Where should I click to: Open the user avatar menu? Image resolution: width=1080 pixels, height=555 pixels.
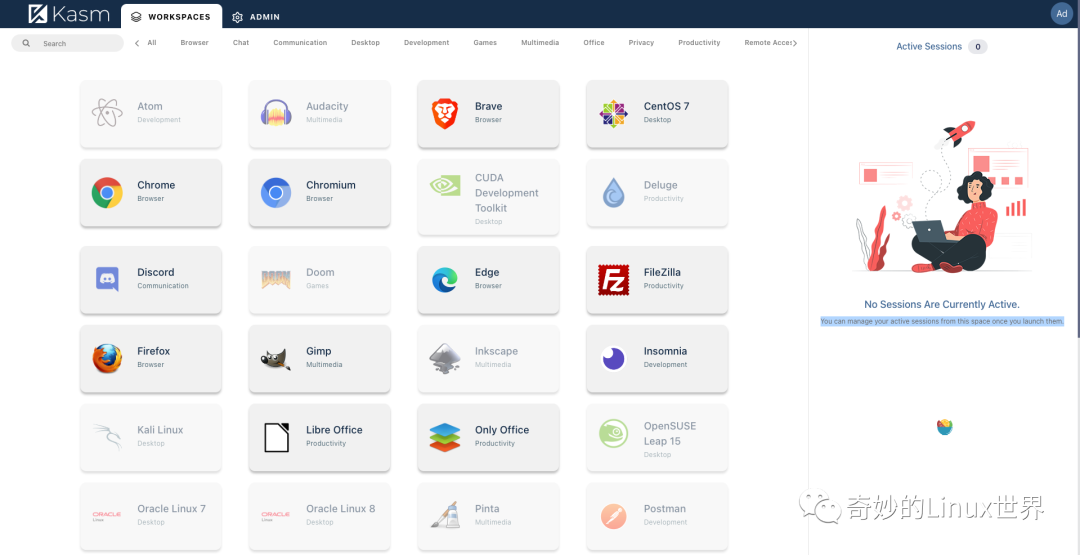coord(1061,14)
